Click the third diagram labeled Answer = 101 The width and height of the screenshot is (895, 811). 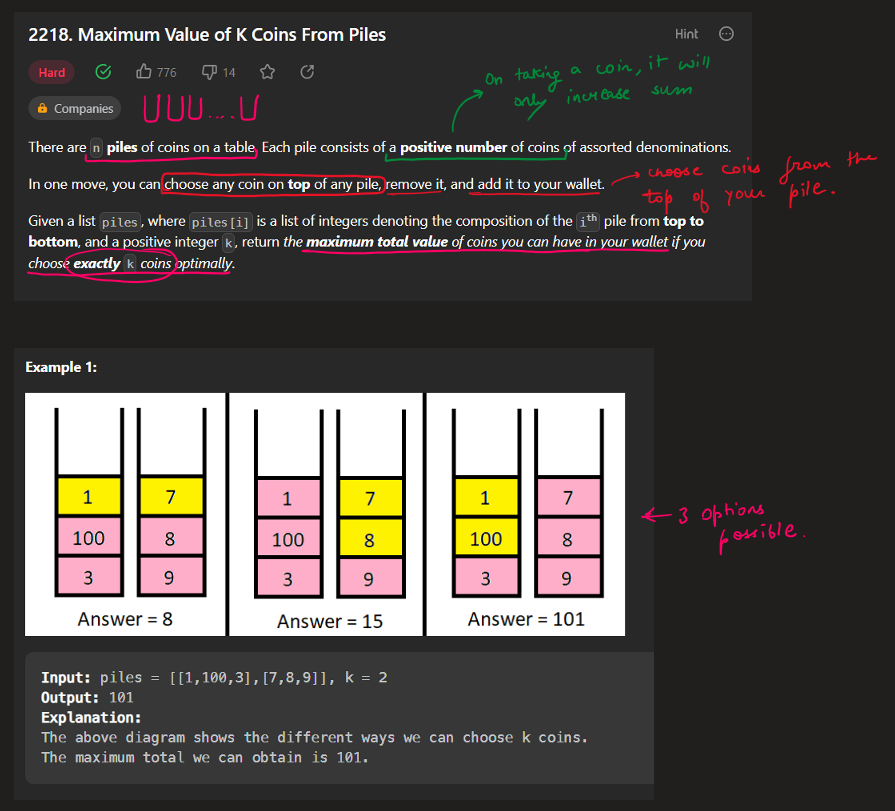point(526,515)
